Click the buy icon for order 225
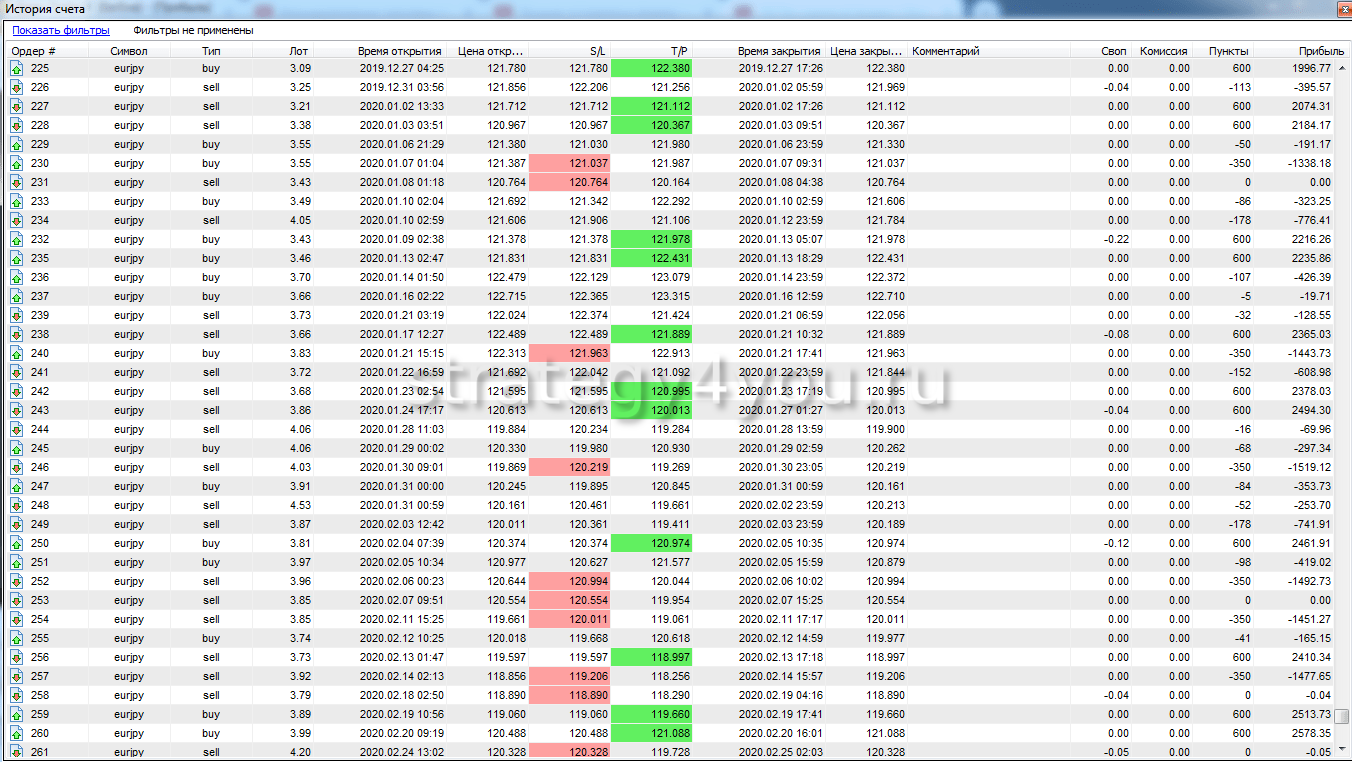Screen dimensions: 1352x762 pos(17,68)
